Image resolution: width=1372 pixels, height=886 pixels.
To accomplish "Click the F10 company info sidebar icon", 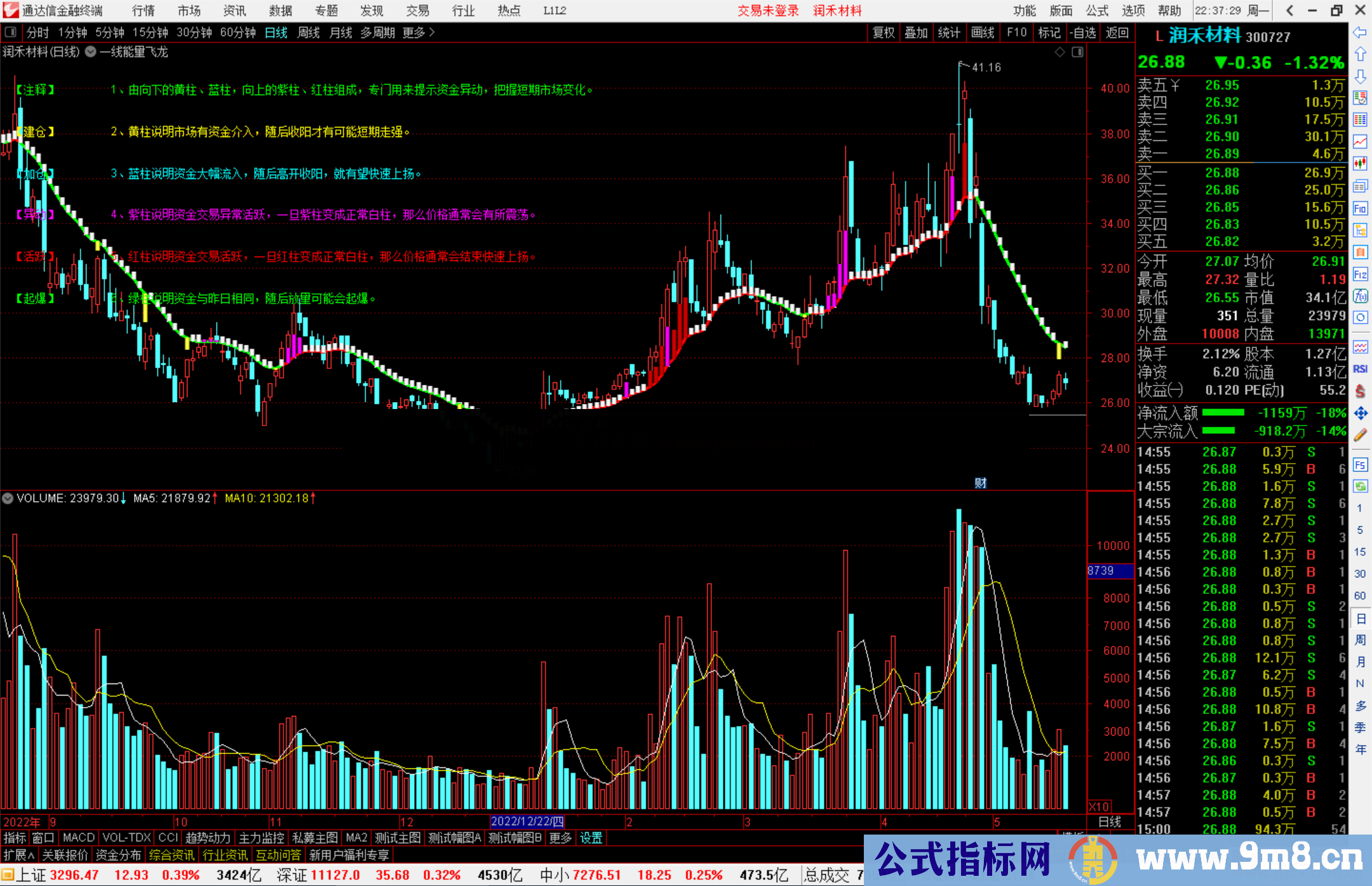I will [x=1360, y=208].
